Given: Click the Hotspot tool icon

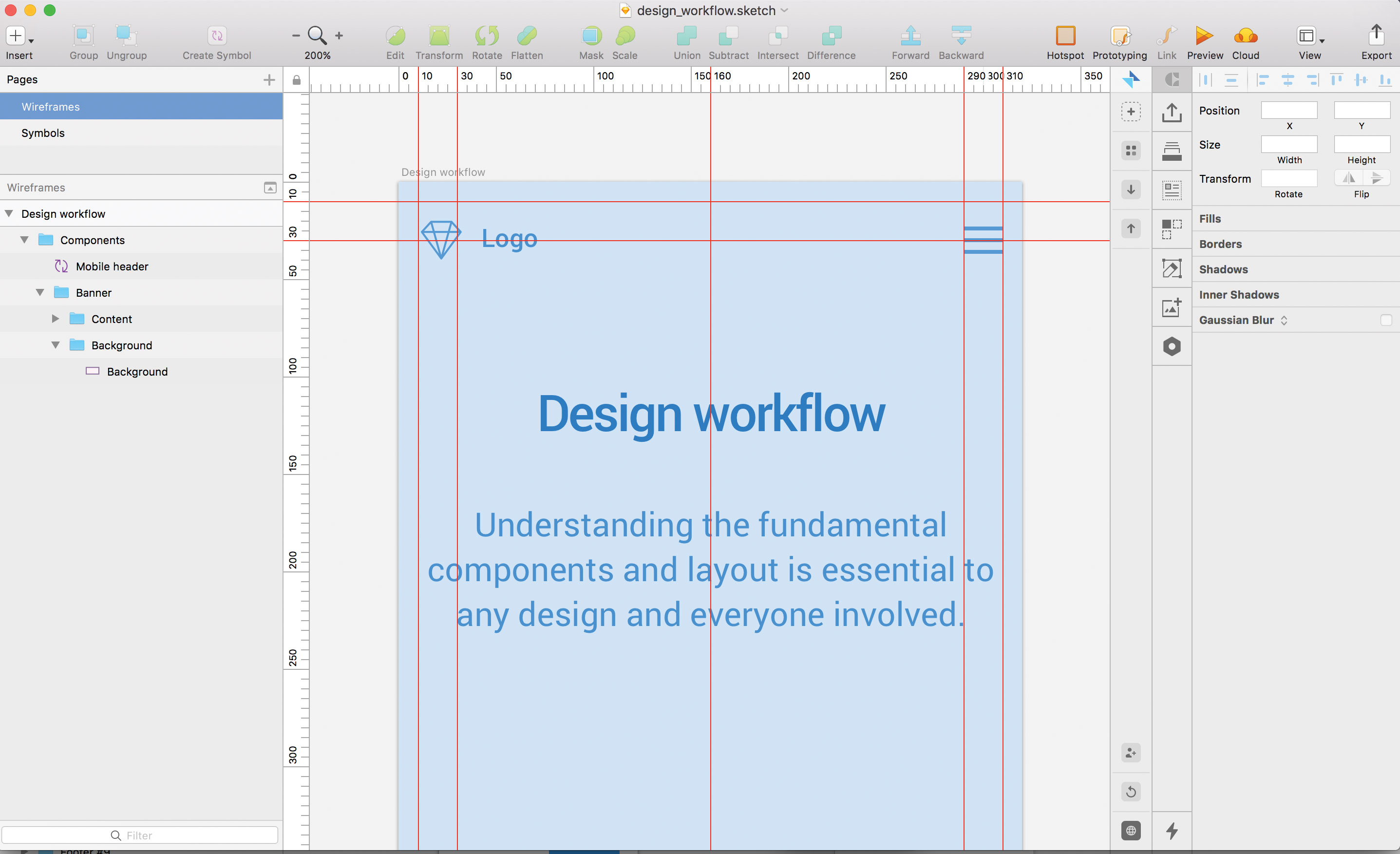Looking at the screenshot, I should [x=1065, y=36].
